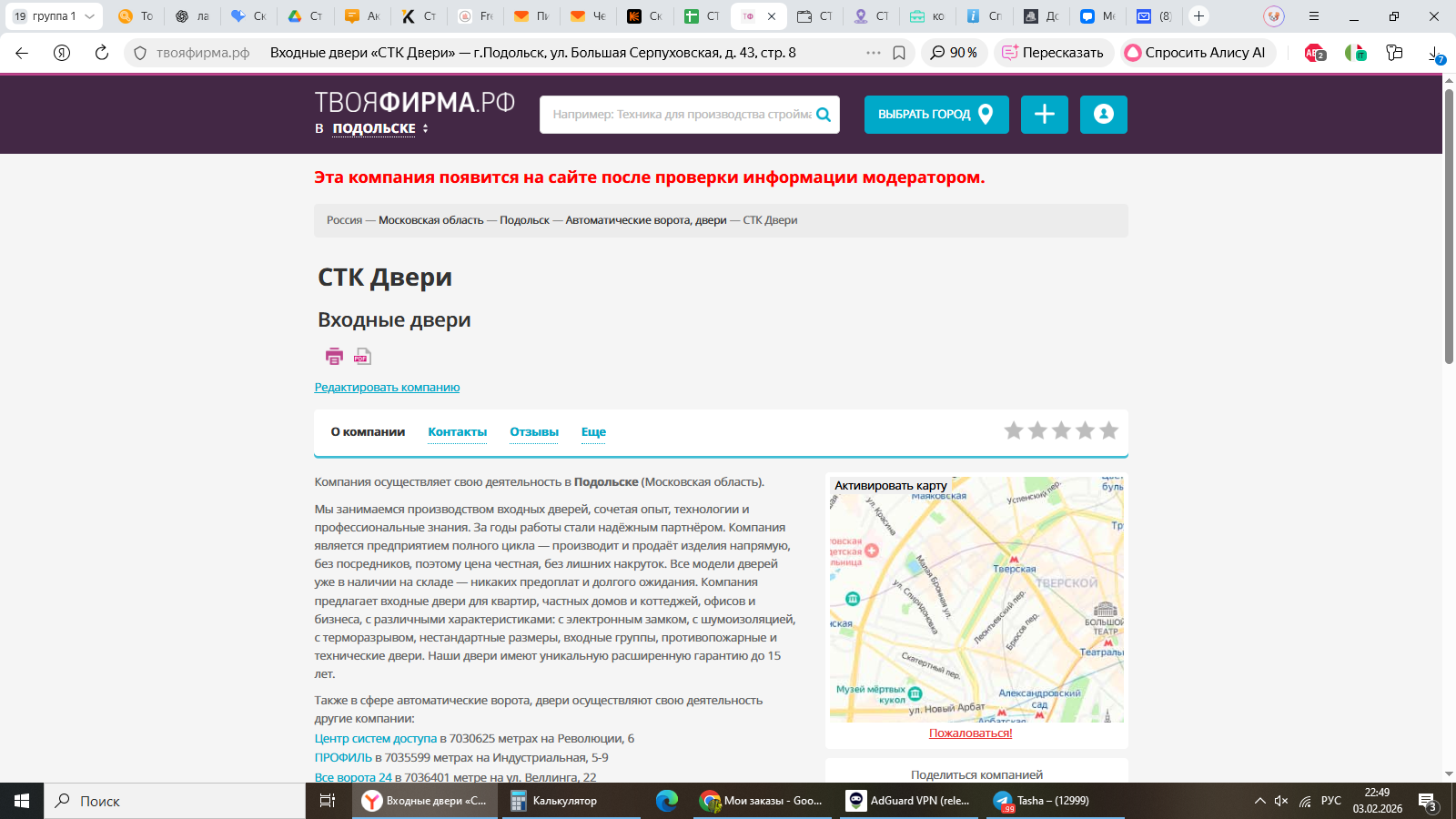
Task: Toggle the muted volume tray icon
Action: (x=1281, y=801)
